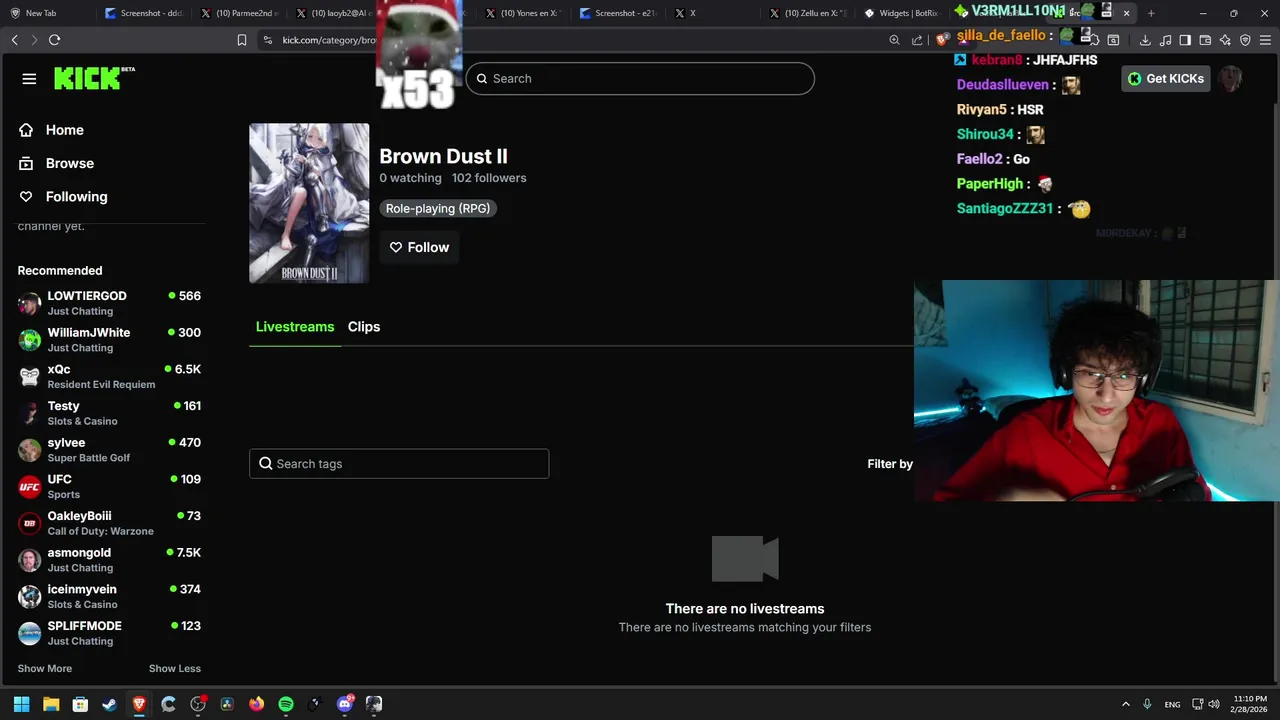The height and width of the screenshot is (720, 1280).
Task: Open Brave Shields icon
Action: coord(941,40)
